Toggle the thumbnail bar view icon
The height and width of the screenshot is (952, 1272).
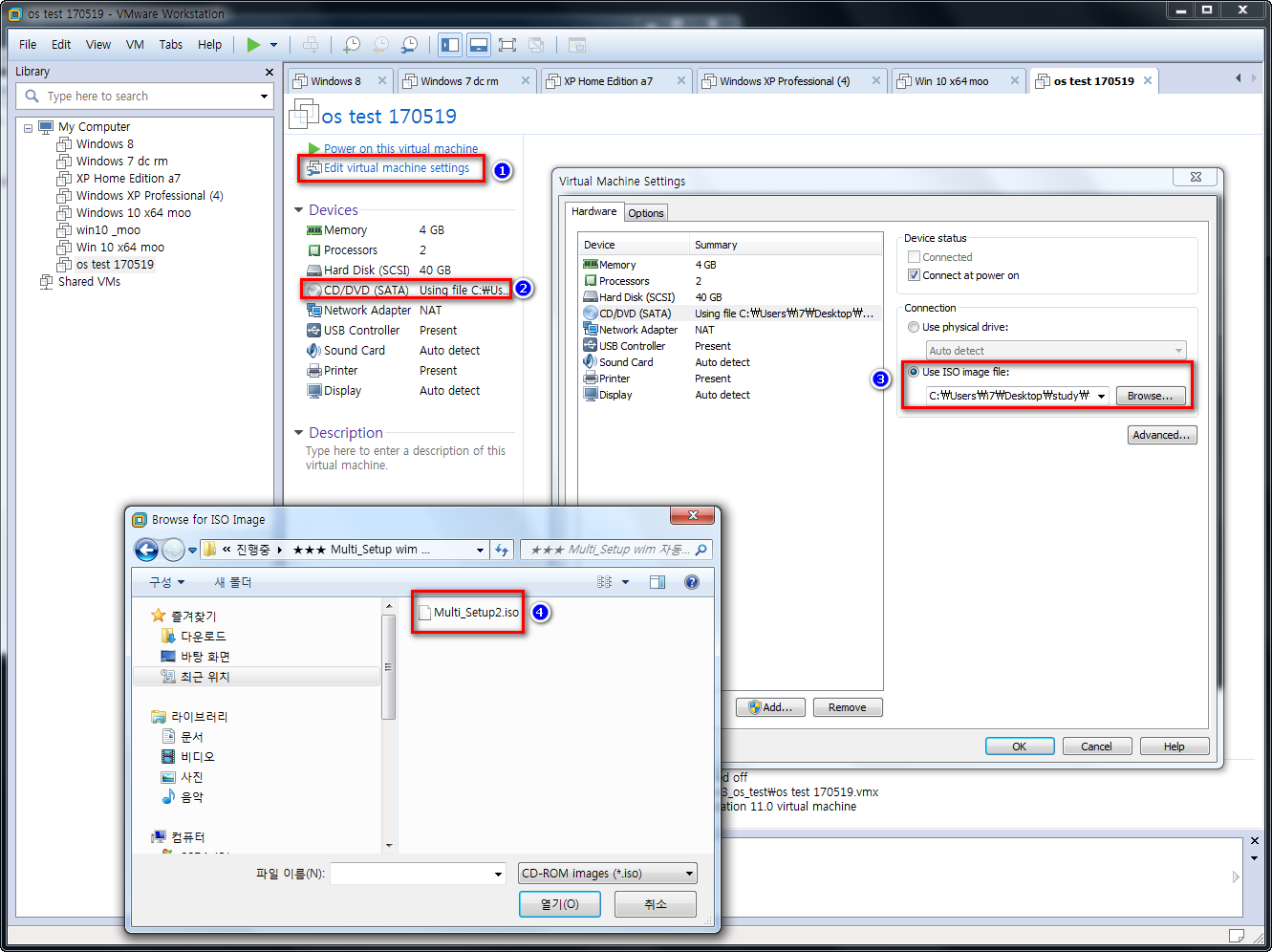(479, 45)
